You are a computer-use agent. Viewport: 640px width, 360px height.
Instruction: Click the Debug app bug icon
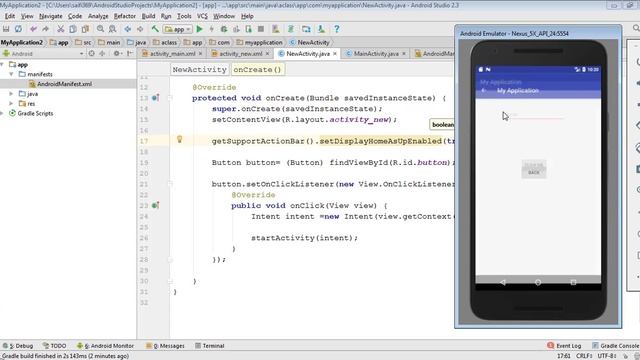coord(224,29)
